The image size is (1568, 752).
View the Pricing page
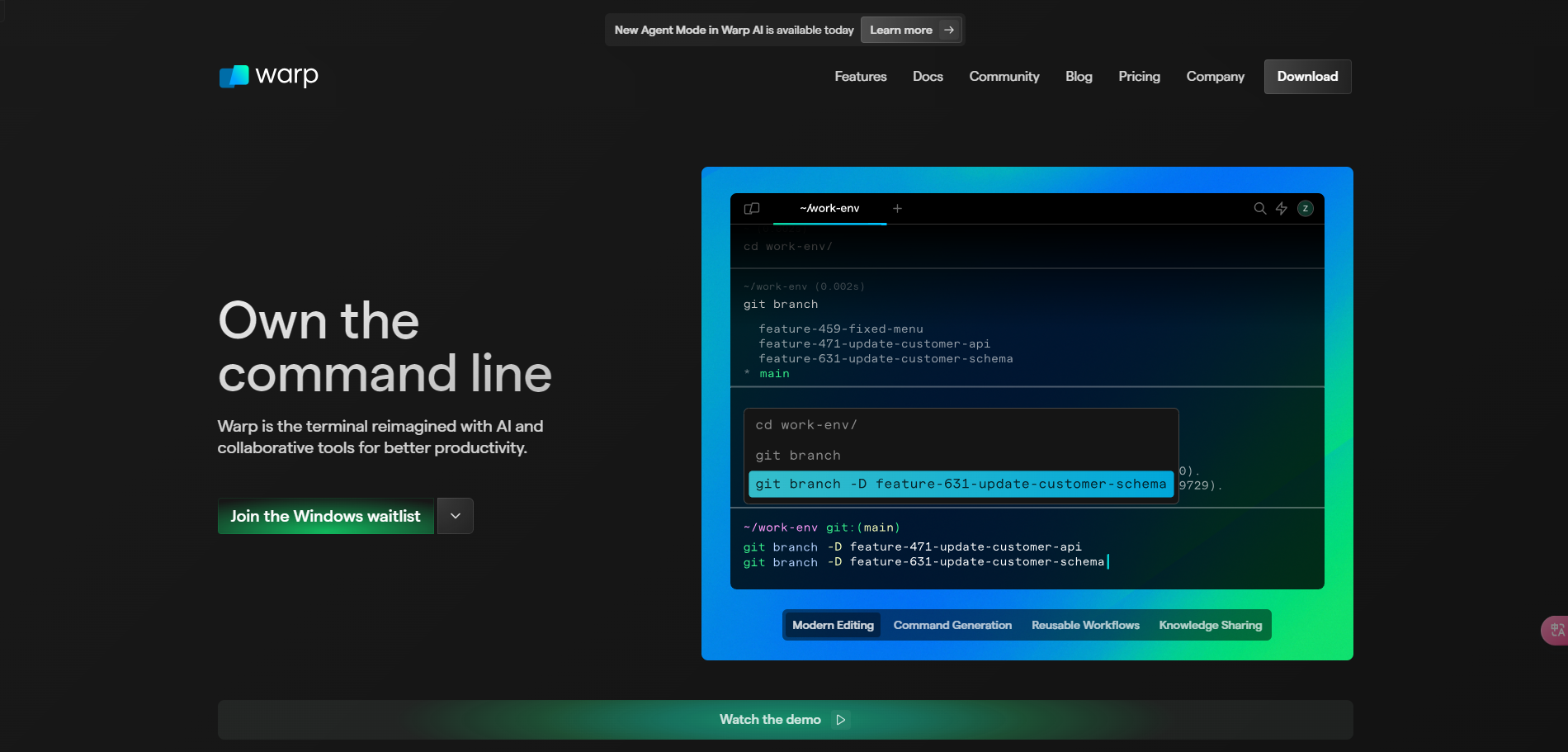pos(1139,77)
